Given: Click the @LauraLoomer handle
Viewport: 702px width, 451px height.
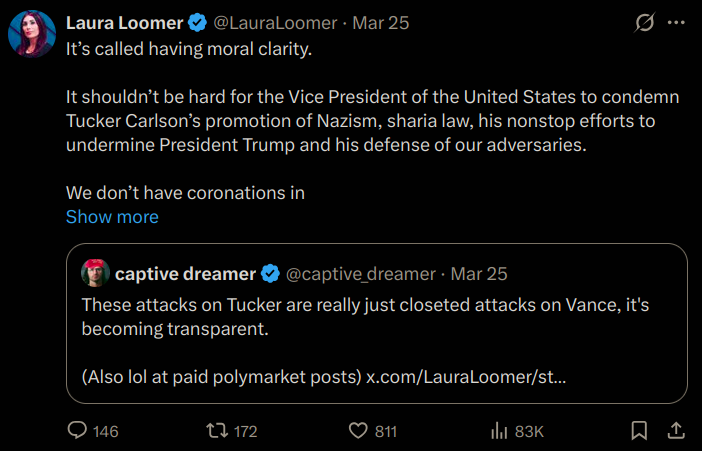Looking at the screenshot, I should pos(275,23).
